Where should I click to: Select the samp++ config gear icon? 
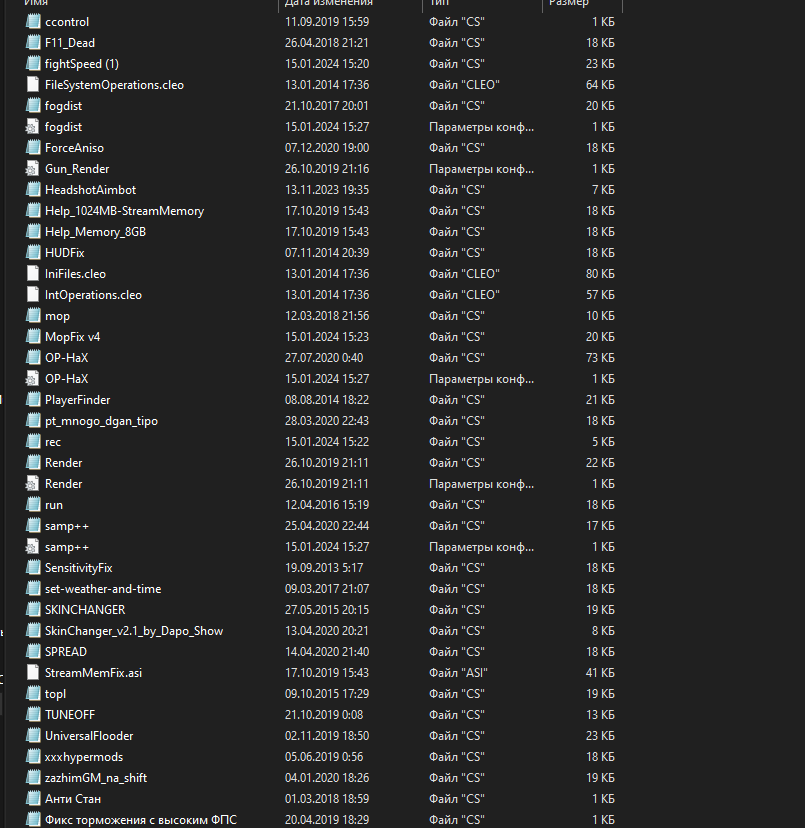34,547
